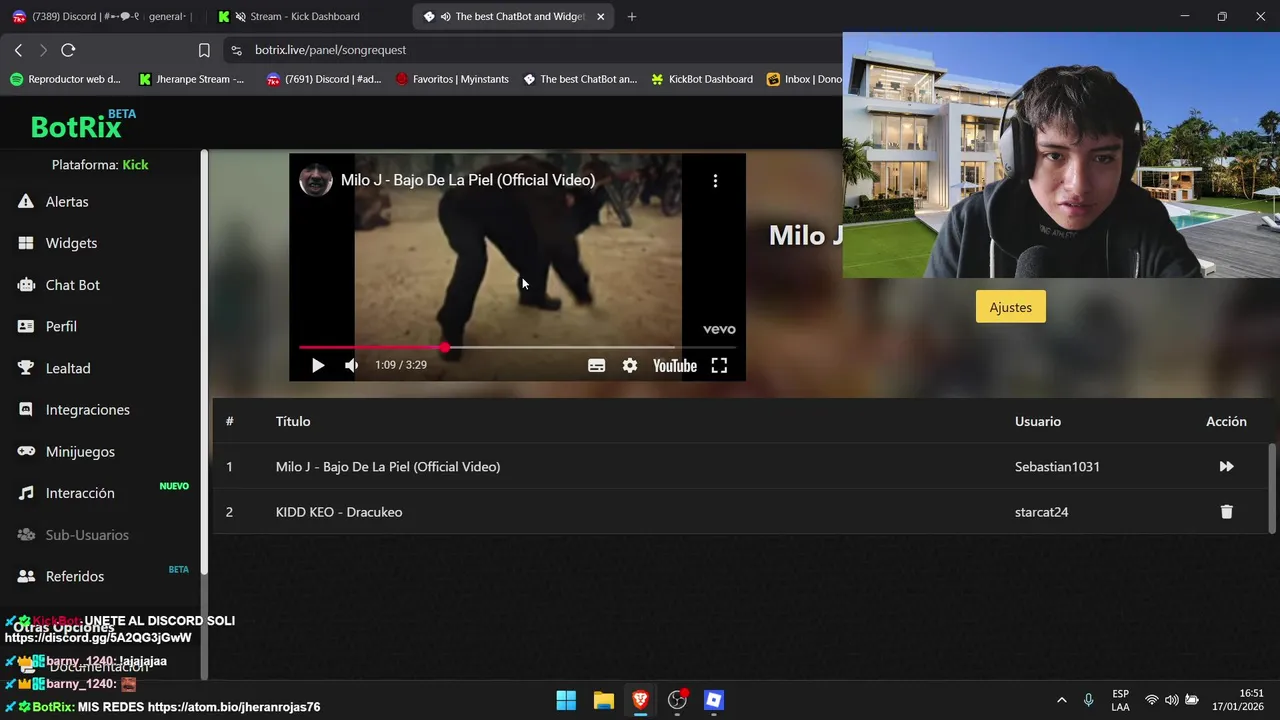Open Alertas in the sidebar
This screenshot has width=1280, height=720.
(67, 201)
